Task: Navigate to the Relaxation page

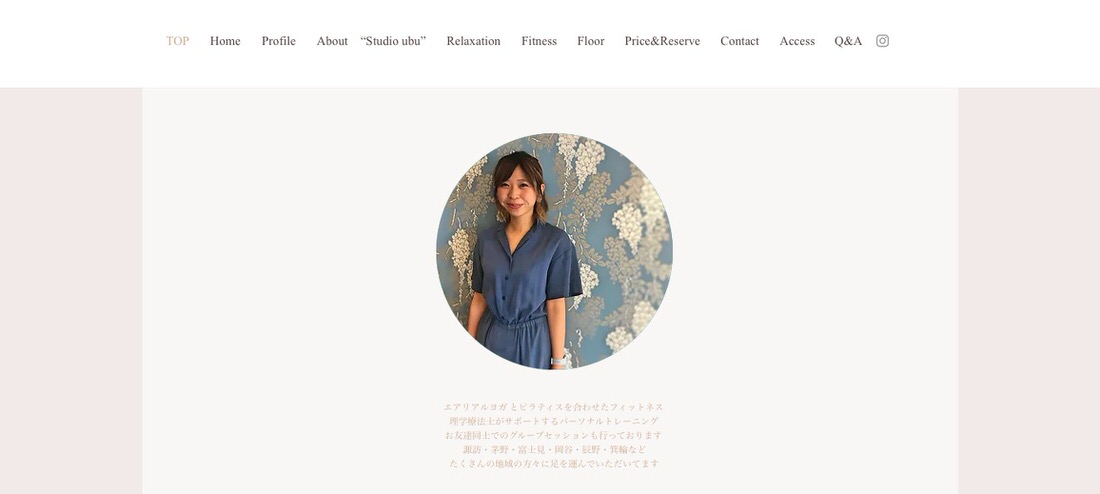Action: [x=474, y=41]
